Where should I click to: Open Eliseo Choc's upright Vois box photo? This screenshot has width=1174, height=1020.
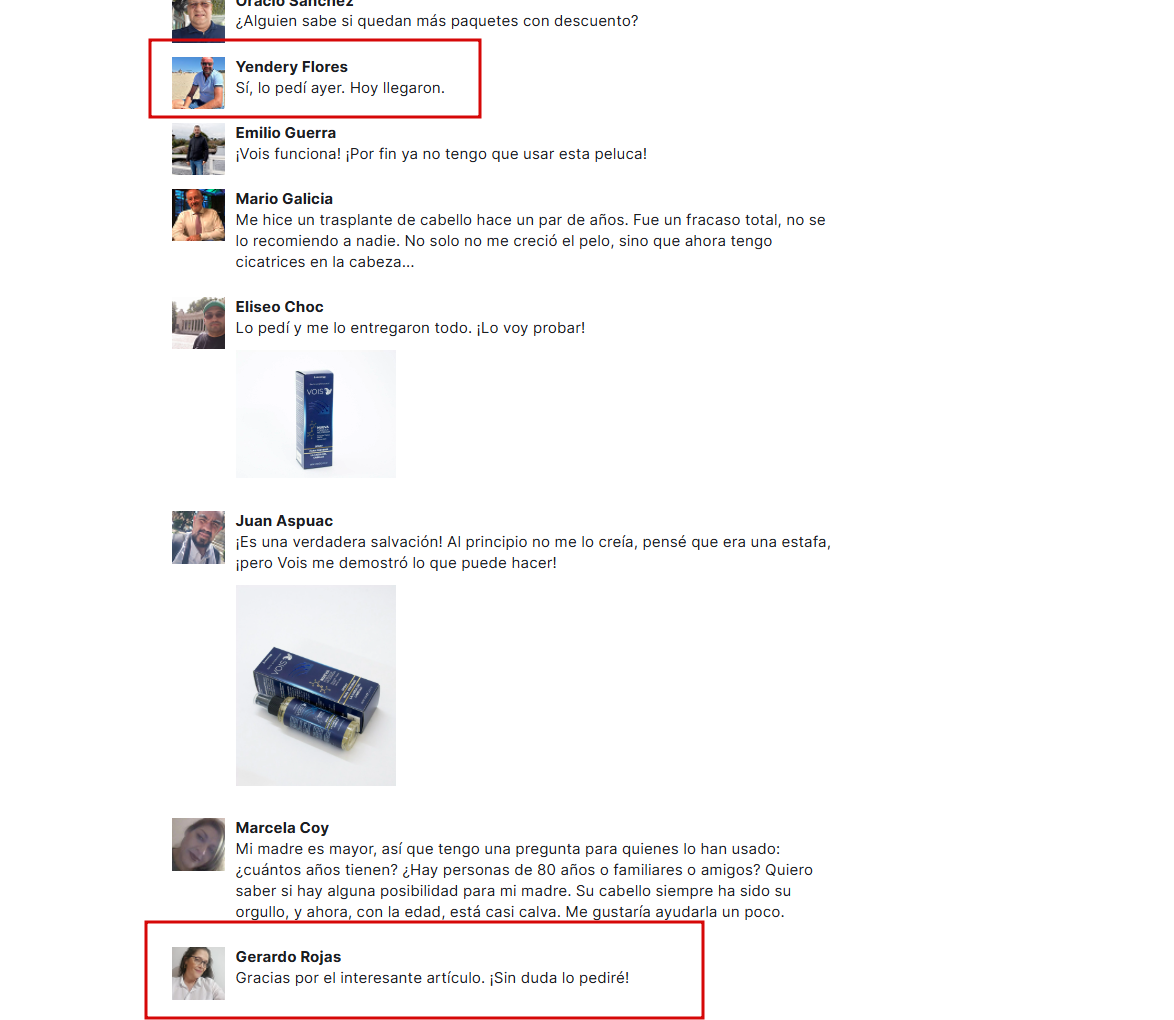coord(316,414)
